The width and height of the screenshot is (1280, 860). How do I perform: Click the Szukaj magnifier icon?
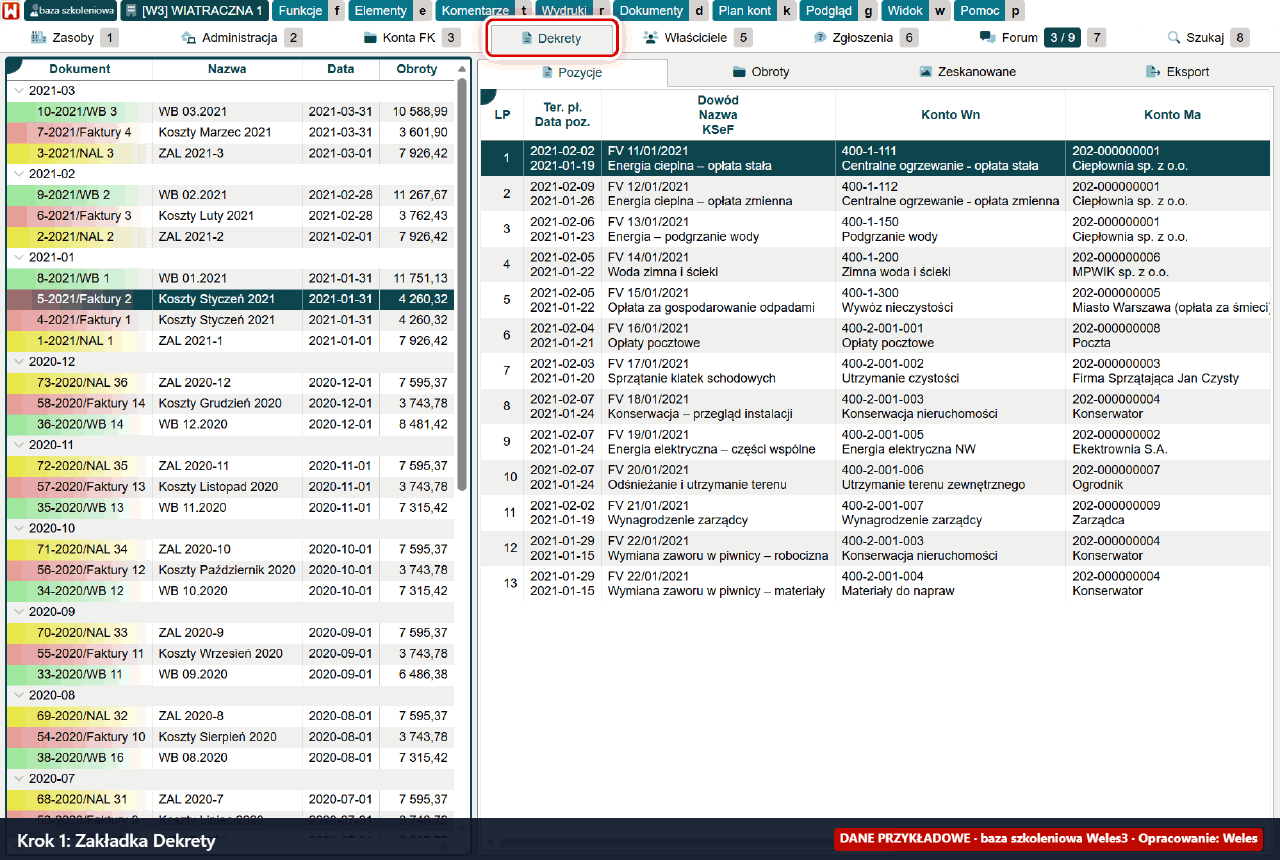(x=1175, y=38)
